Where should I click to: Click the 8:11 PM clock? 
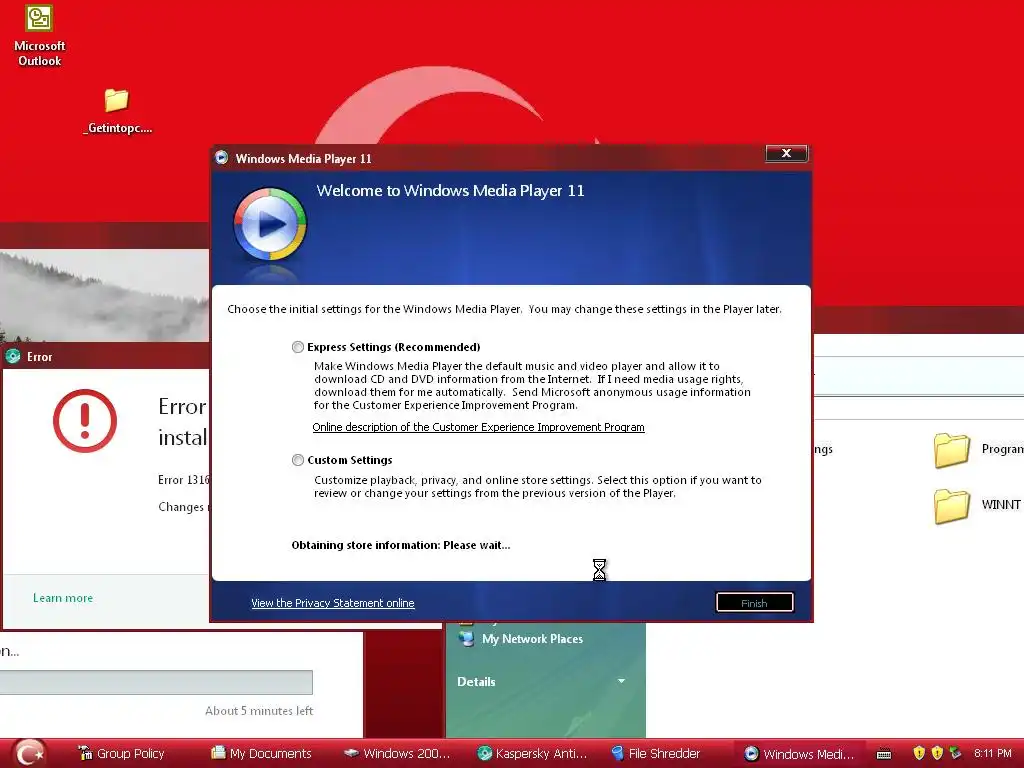(x=993, y=753)
